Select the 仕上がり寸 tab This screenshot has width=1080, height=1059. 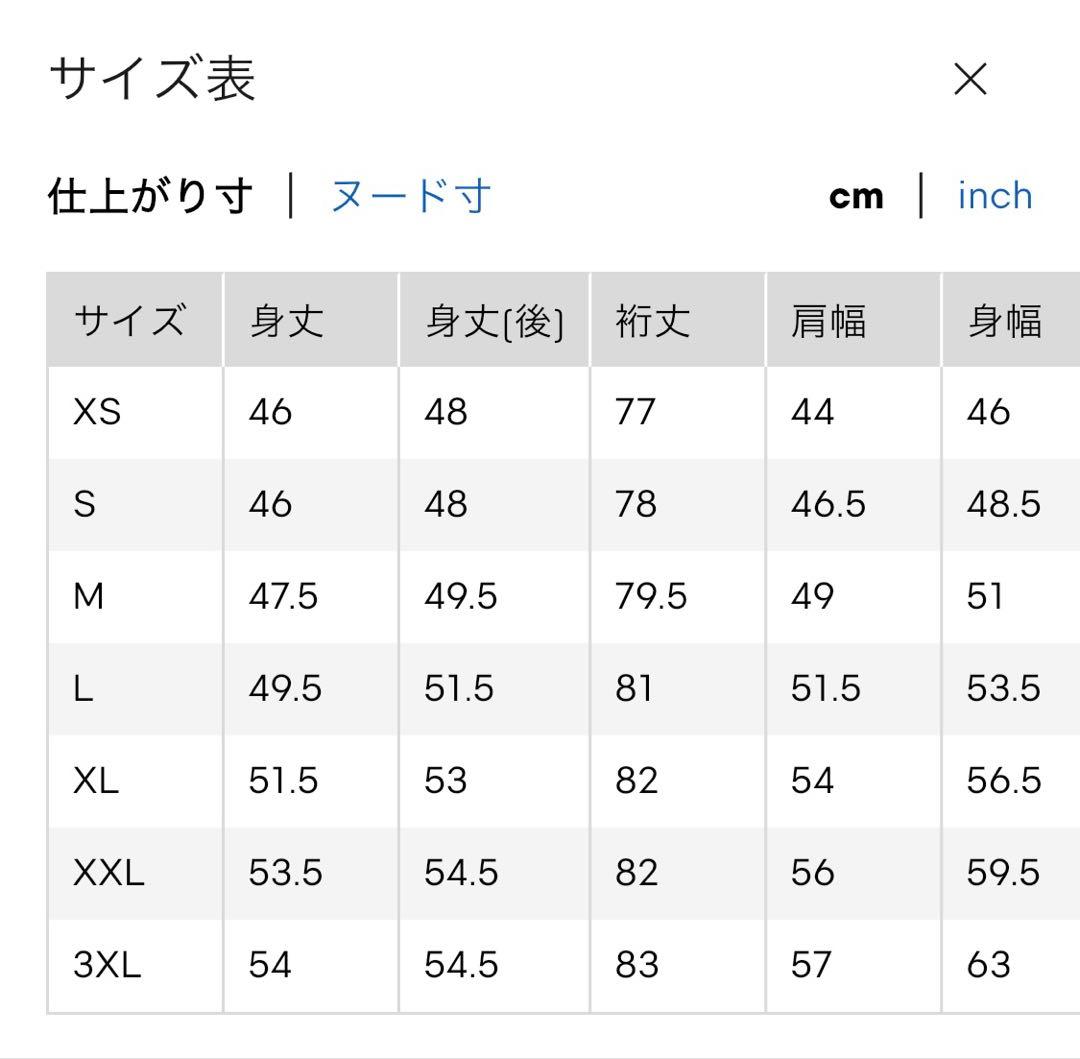coord(150,196)
